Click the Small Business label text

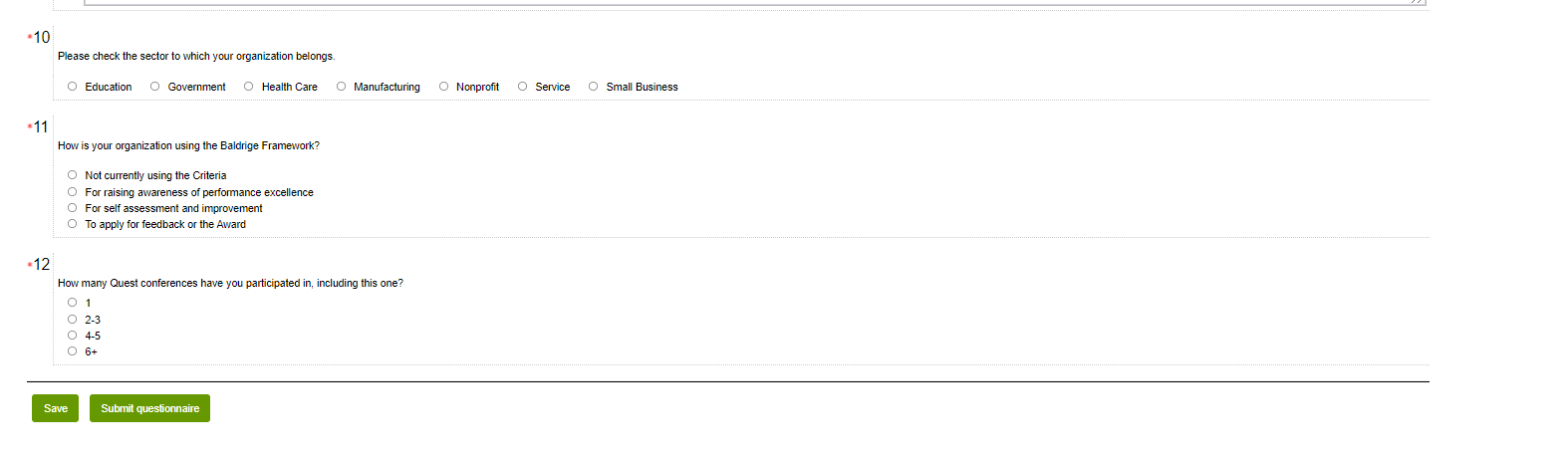pos(642,88)
